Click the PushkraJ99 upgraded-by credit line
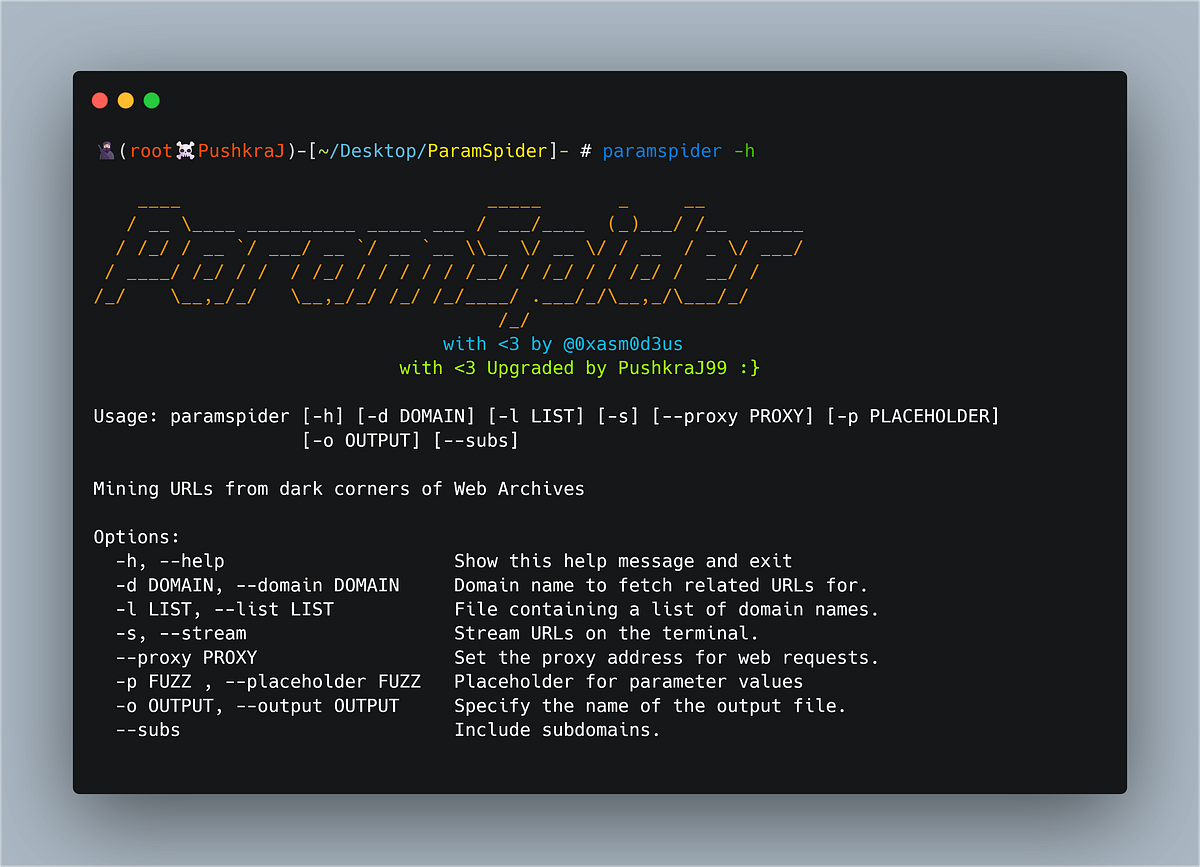This screenshot has width=1200, height=867. 580,368
